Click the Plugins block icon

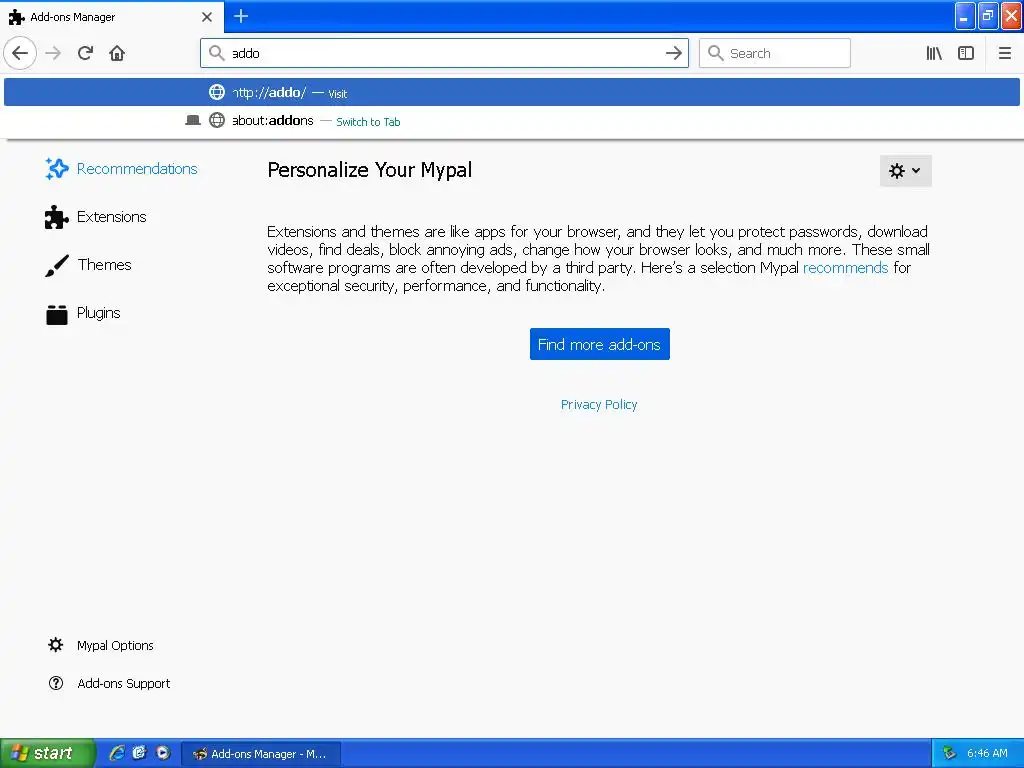(x=57, y=314)
